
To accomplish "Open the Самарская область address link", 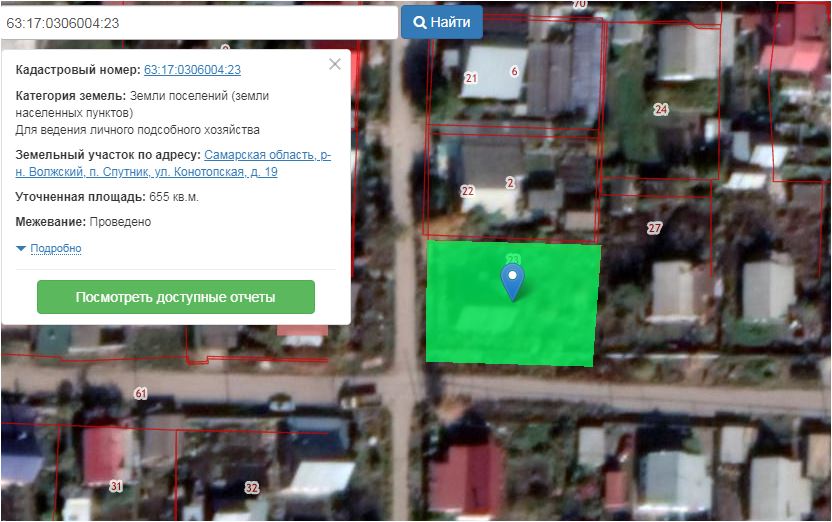I will coord(173,163).
